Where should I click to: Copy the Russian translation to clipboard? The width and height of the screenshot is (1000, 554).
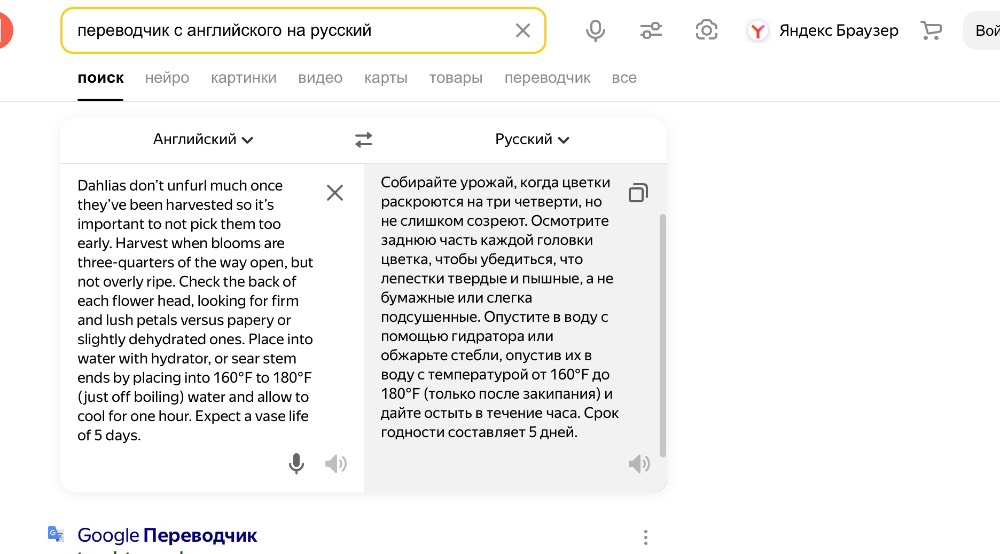[638, 193]
